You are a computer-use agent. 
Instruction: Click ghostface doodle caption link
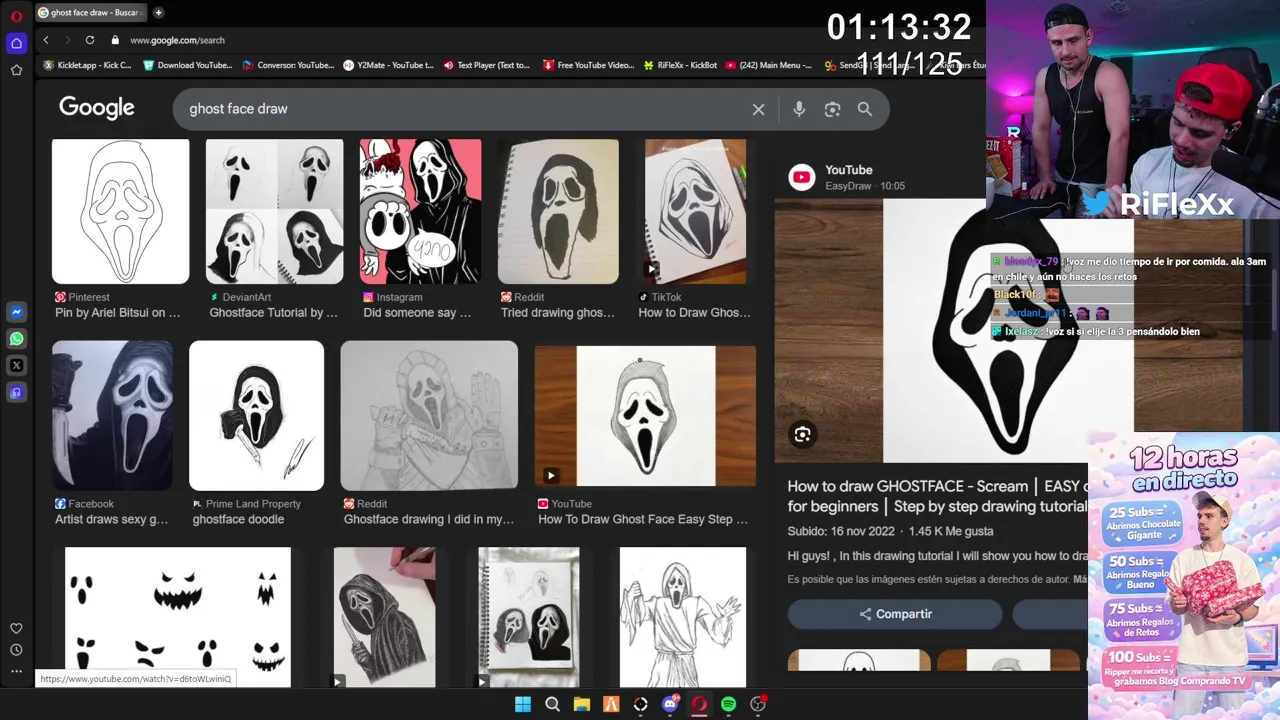pos(238,520)
